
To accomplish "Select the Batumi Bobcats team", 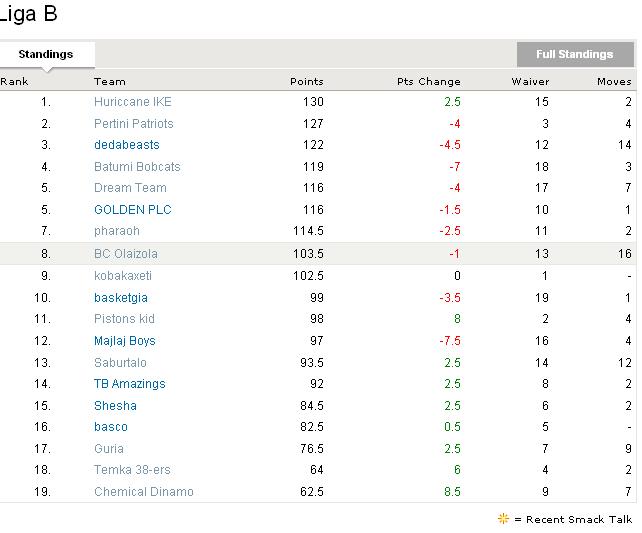I will click(x=137, y=167).
